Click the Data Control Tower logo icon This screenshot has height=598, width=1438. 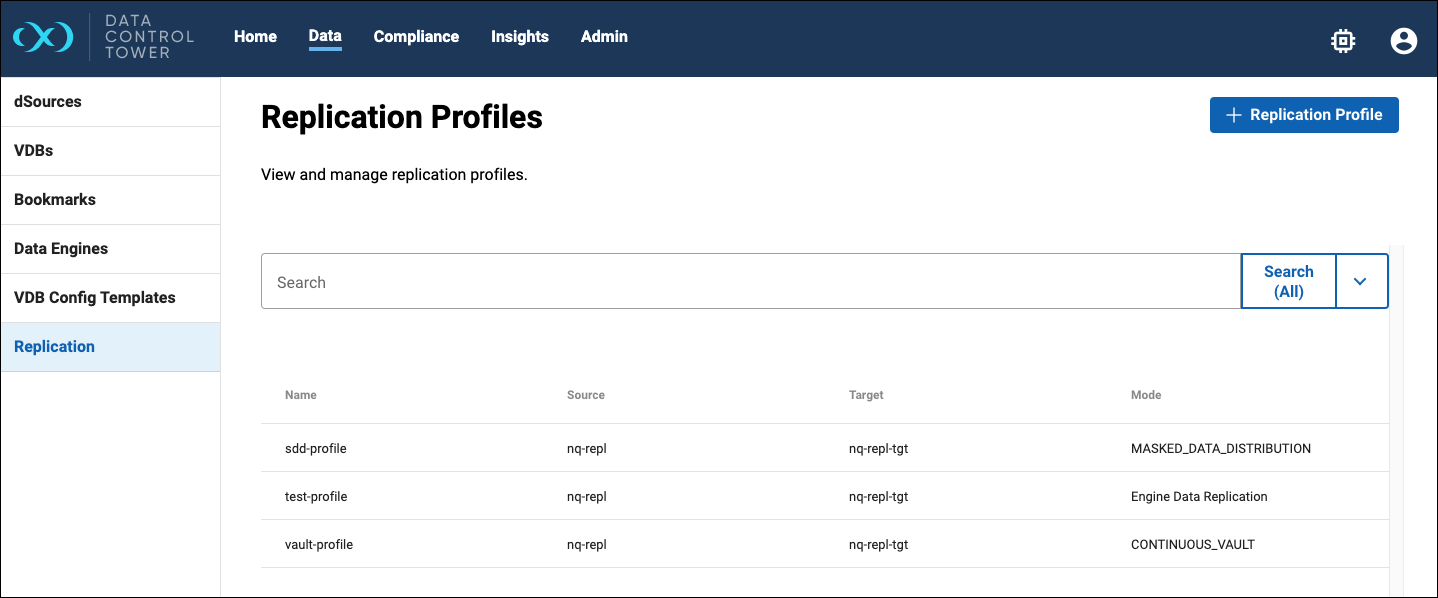pyautogui.click(x=43, y=37)
